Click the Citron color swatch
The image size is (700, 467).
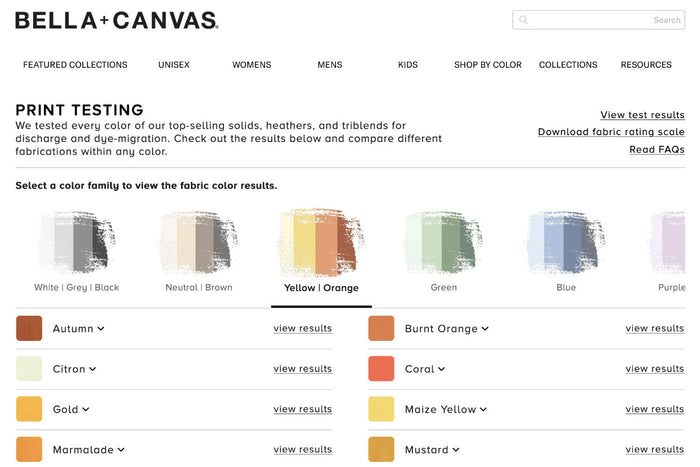pos(29,369)
